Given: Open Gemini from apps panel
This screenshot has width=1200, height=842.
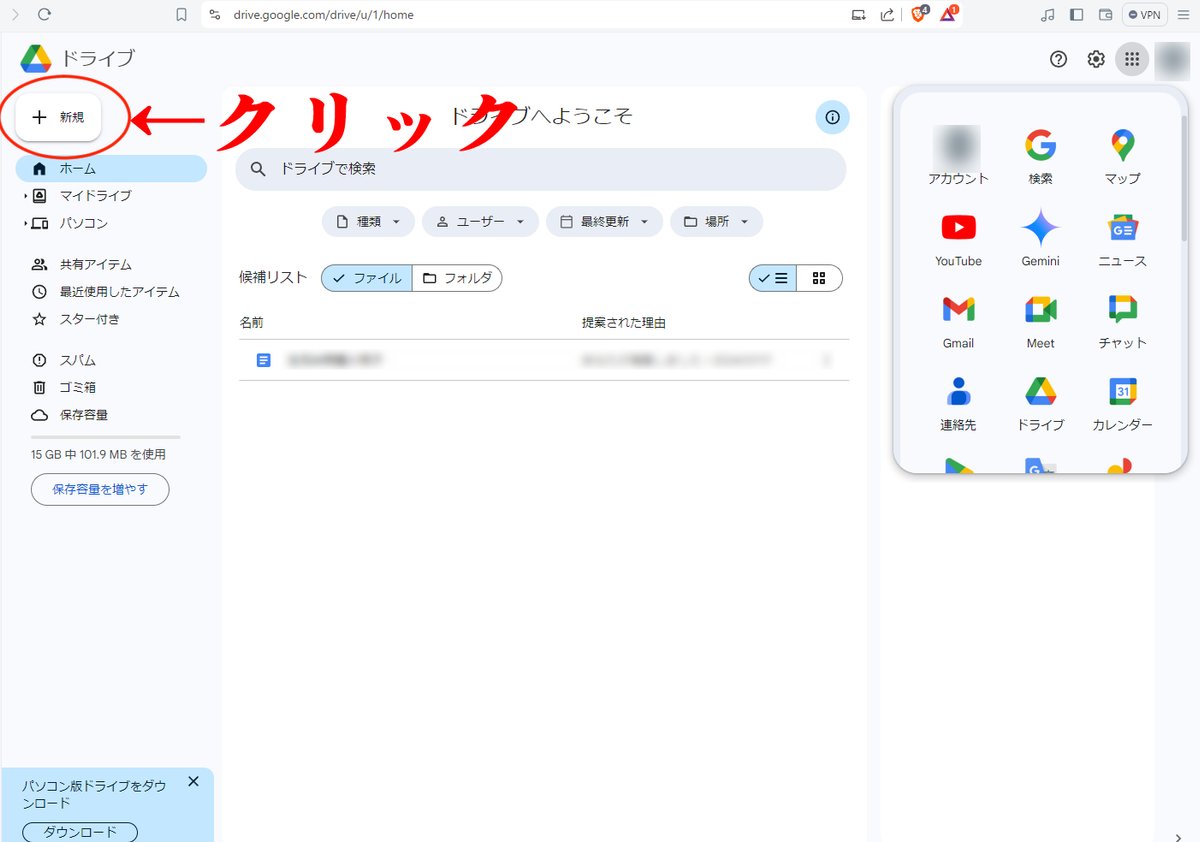Looking at the screenshot, I should [1040, 238].
